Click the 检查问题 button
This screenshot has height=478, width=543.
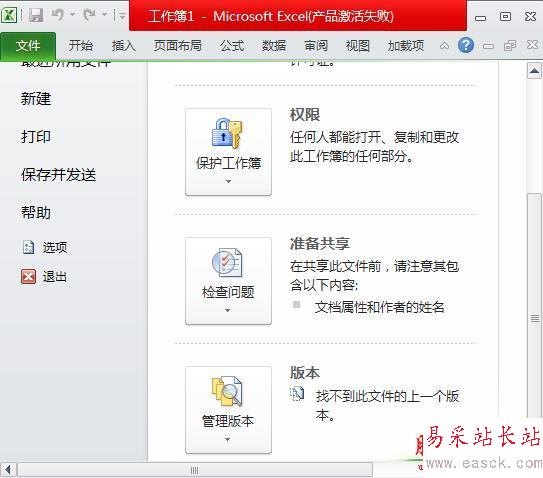pos(229,281)
